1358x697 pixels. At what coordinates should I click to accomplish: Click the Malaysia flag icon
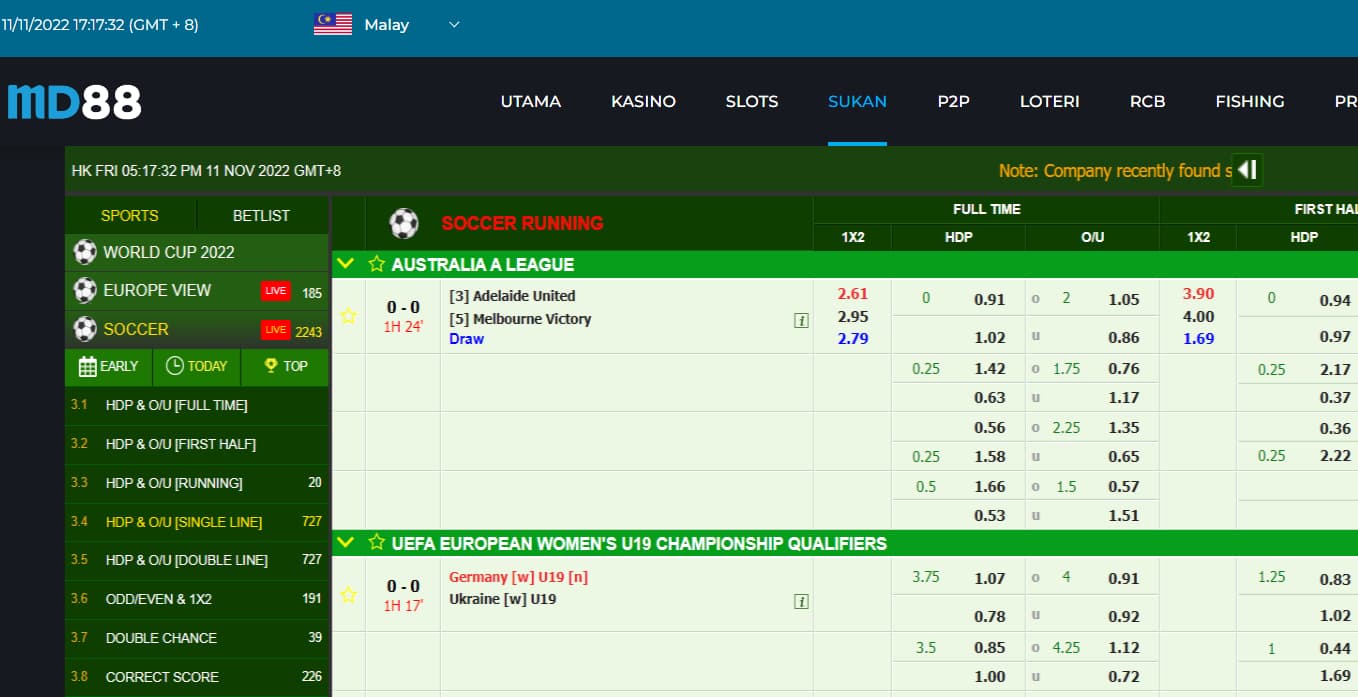tap(333, 25)
